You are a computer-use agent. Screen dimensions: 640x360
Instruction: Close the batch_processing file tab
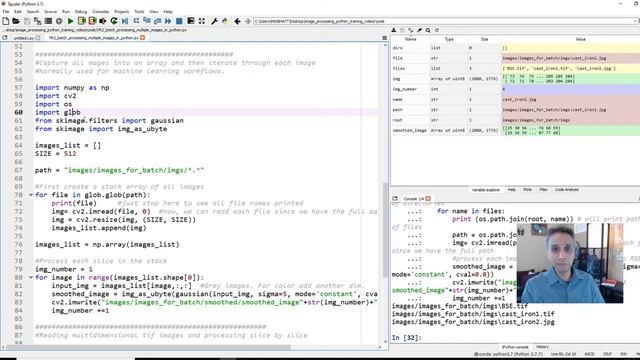(142, 38)
